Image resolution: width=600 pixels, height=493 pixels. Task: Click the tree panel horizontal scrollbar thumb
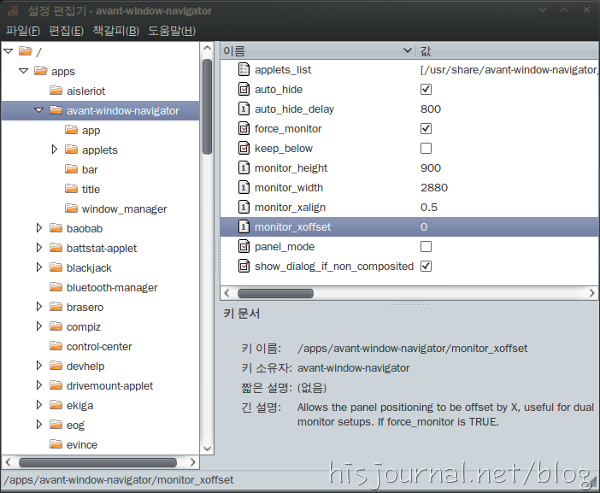(98, 462)
